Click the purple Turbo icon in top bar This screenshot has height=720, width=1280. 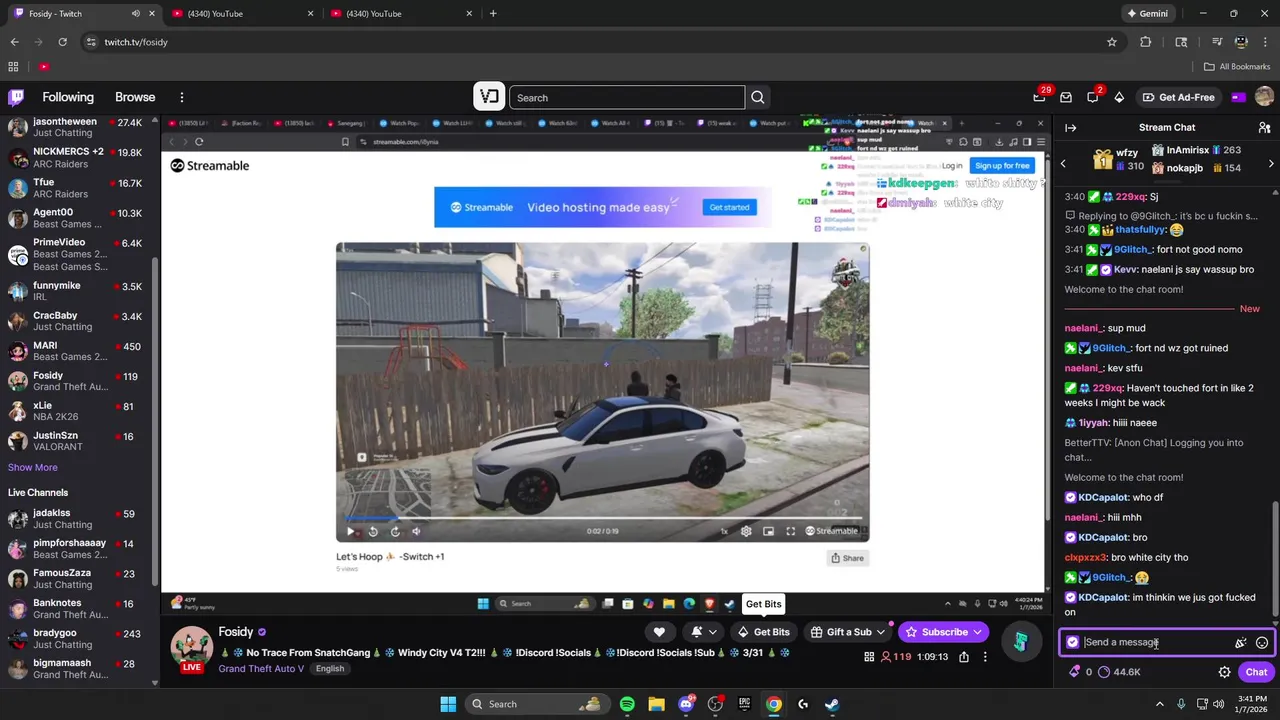[x=1238, y=97]
